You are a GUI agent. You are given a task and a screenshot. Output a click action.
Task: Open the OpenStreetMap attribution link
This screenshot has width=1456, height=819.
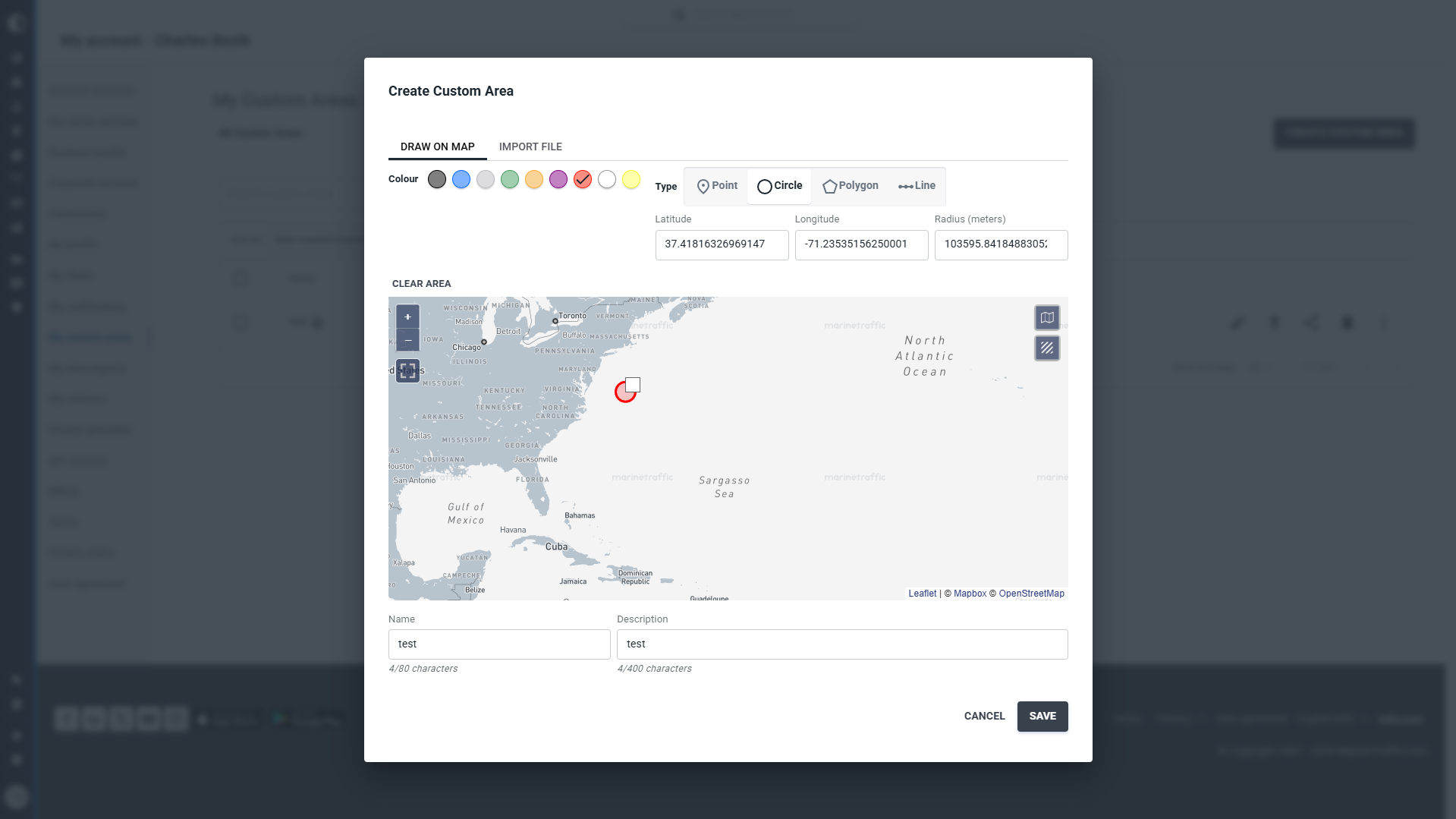[x=1031, y=594]
